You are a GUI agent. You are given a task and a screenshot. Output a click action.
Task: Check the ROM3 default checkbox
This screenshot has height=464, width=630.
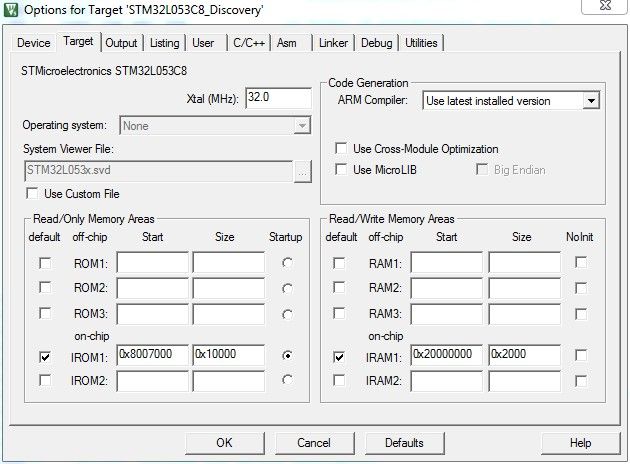pos(45,313)
